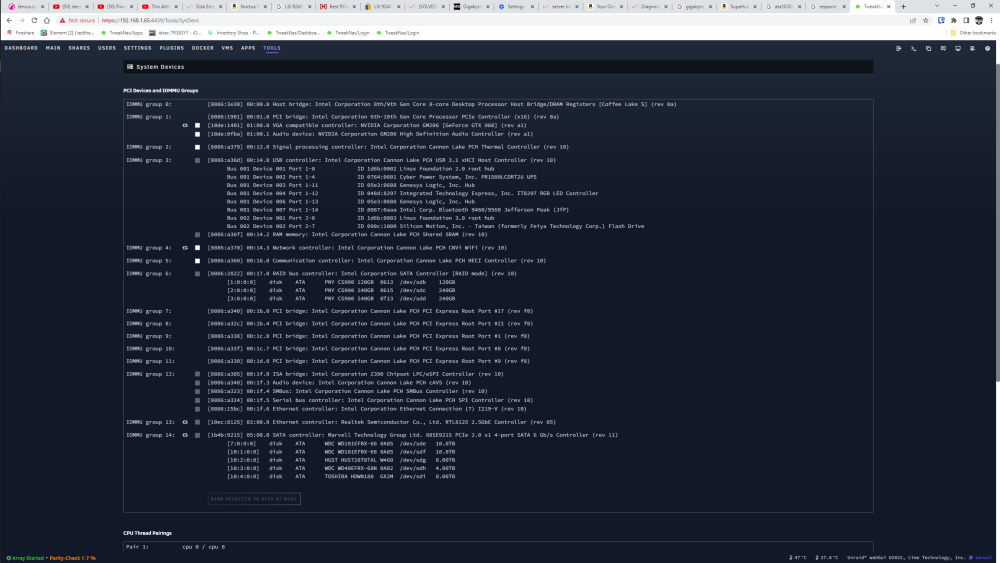Viewport: 1000px width, 563px height.
Task: Open the Inventory Shop bookmark
Action: 233,33
